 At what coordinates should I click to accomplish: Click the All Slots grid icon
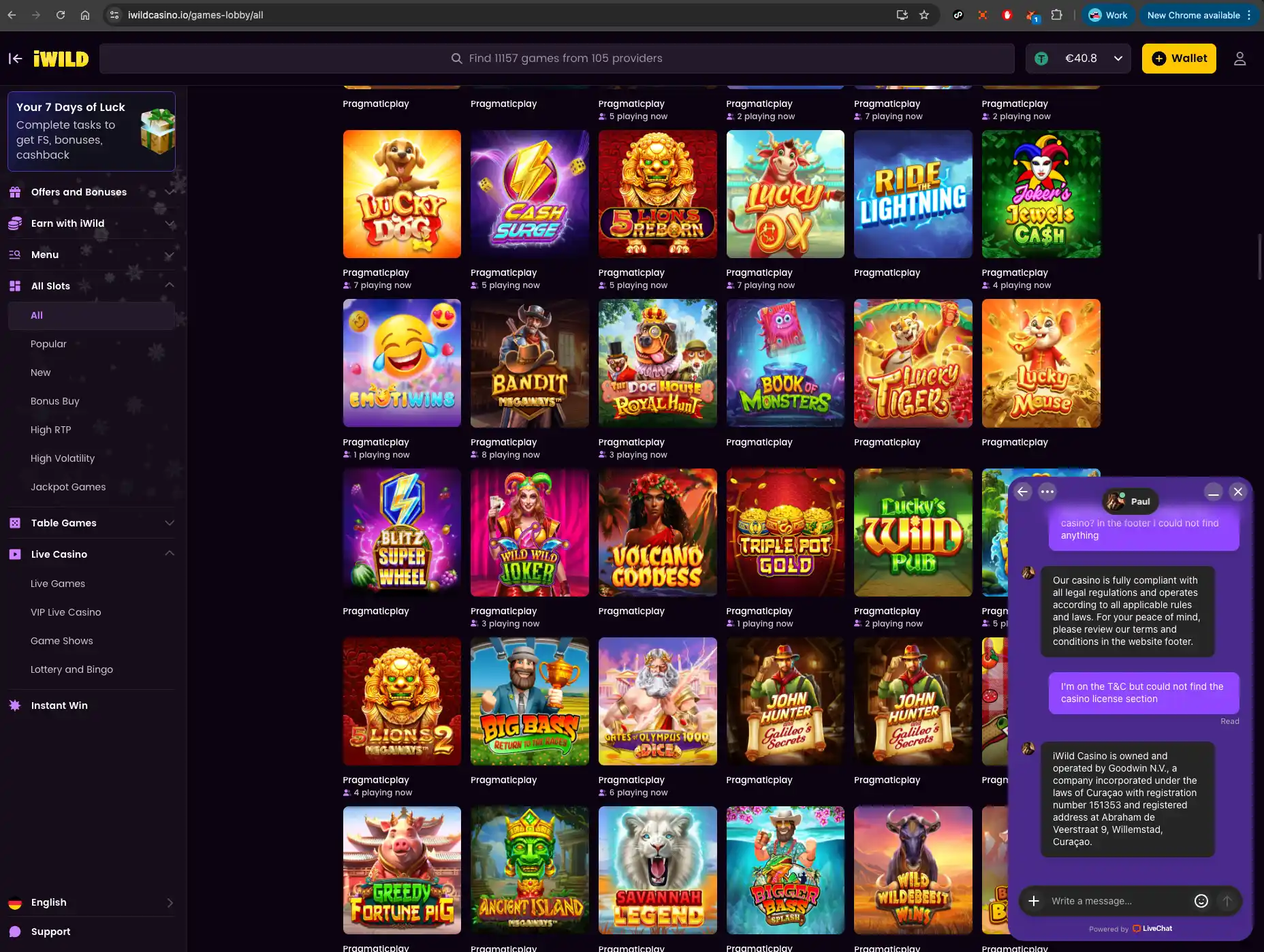click(15, 286)
